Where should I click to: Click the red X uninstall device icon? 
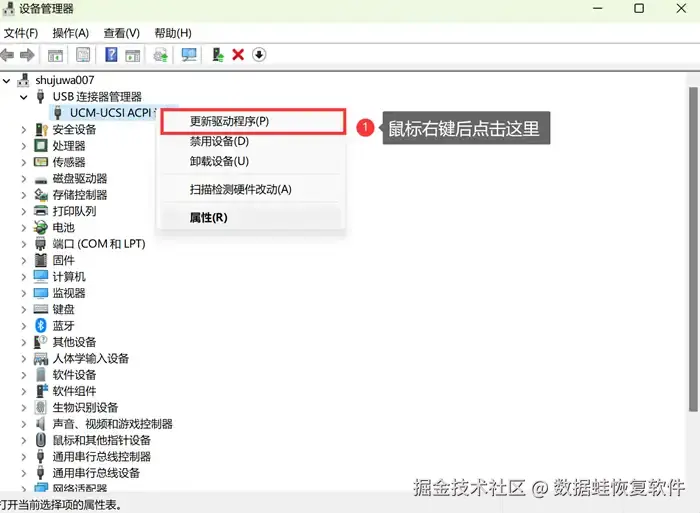click(238, 55)
